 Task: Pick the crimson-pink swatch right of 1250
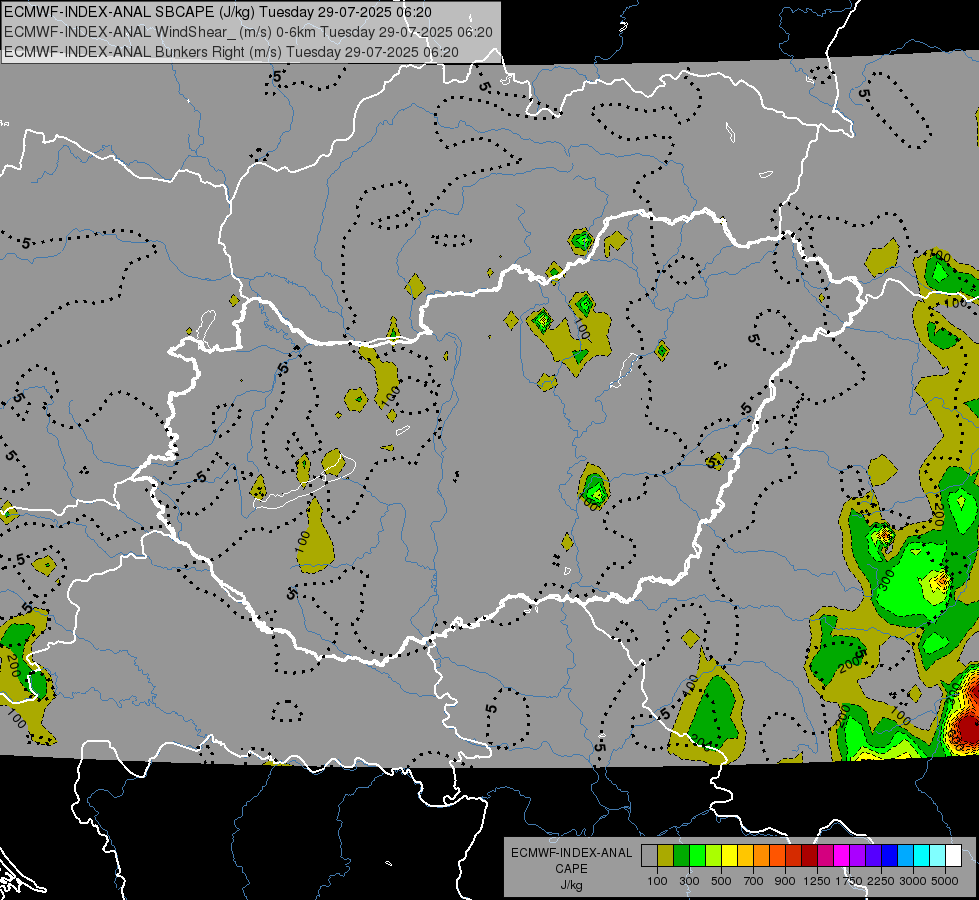click(x=825, y=855)
